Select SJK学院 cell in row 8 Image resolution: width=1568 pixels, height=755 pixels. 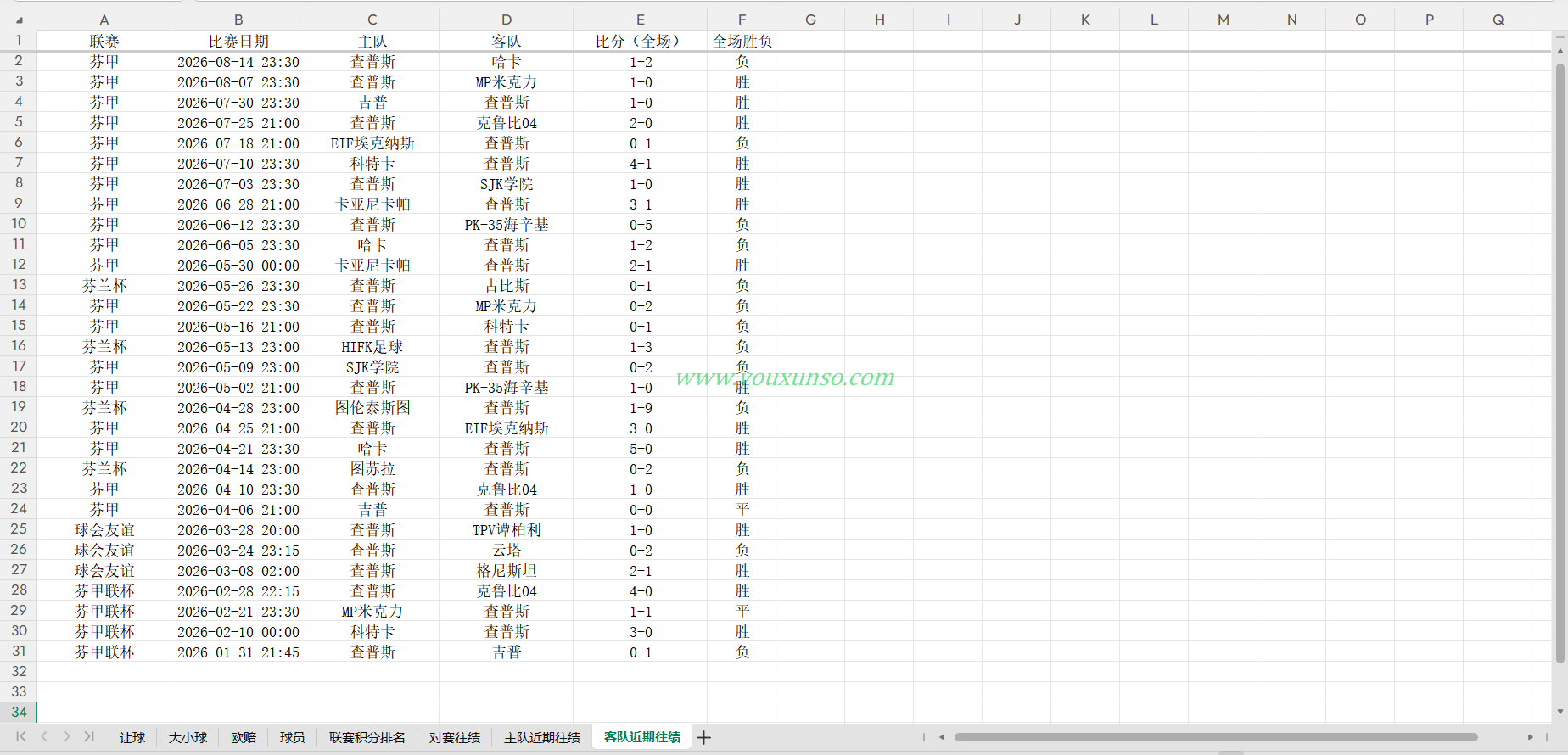(507, 184)
